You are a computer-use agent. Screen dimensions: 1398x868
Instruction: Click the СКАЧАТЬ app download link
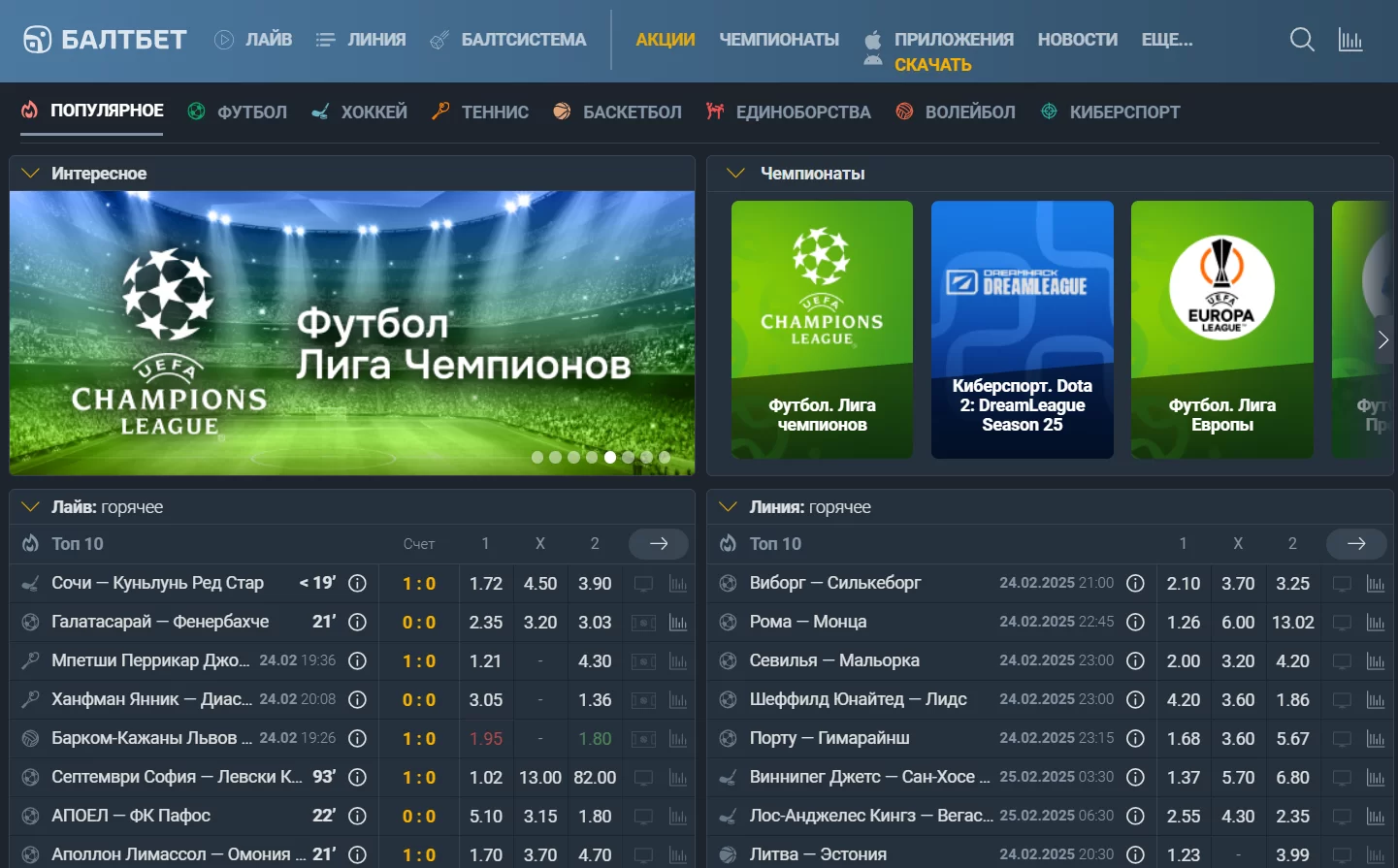pos(932,65)
